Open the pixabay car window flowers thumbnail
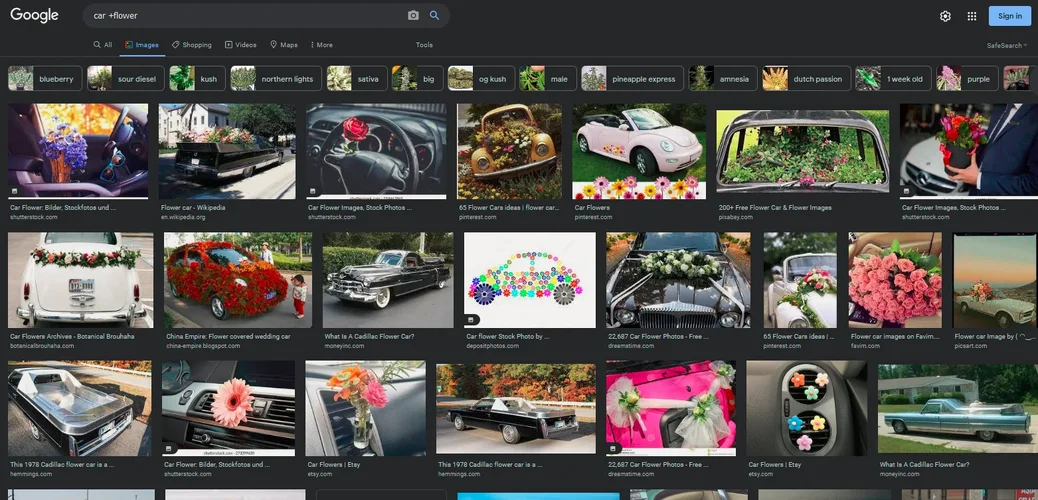Image resolution: width=1038 pixels, height=500 pixels. point(803,151)
